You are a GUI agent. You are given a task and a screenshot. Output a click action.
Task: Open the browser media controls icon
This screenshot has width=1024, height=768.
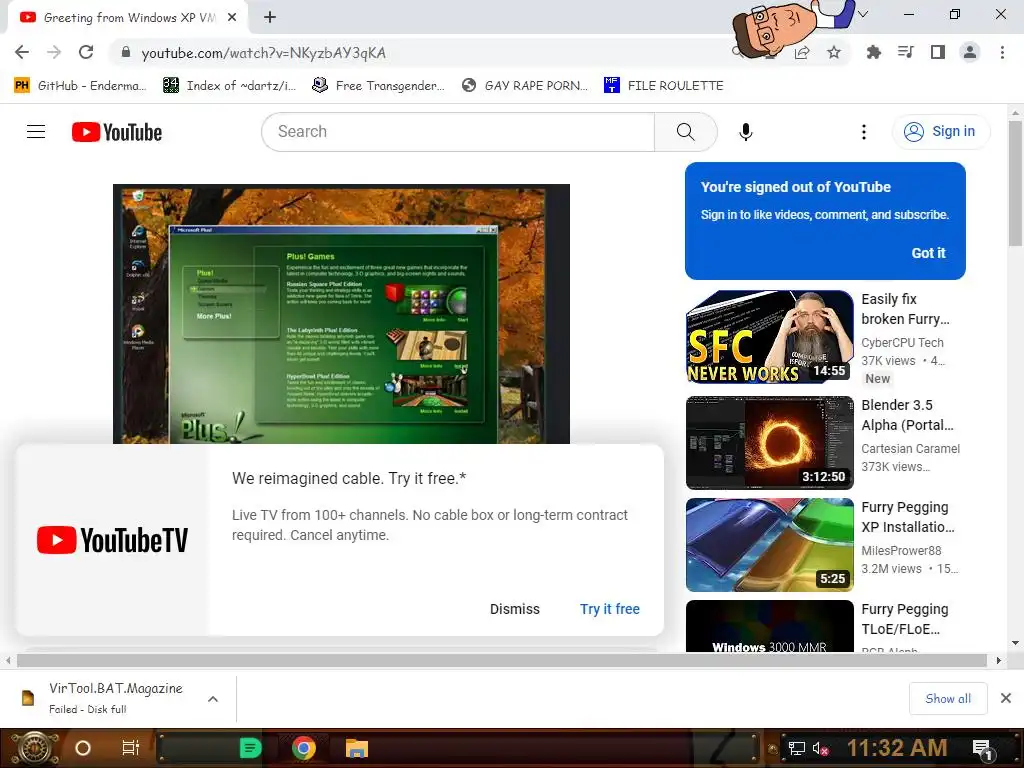[905, 52]
